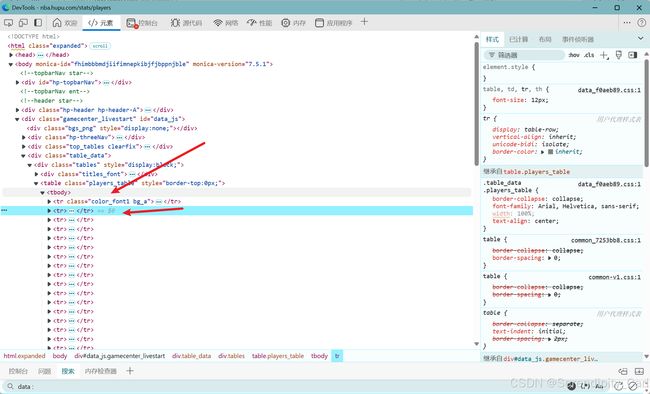Screen dimensions: 650x394
Task: Open data_f0aeb89.css:1 link for .players_table rule
Action: click(x=609, y=184)
